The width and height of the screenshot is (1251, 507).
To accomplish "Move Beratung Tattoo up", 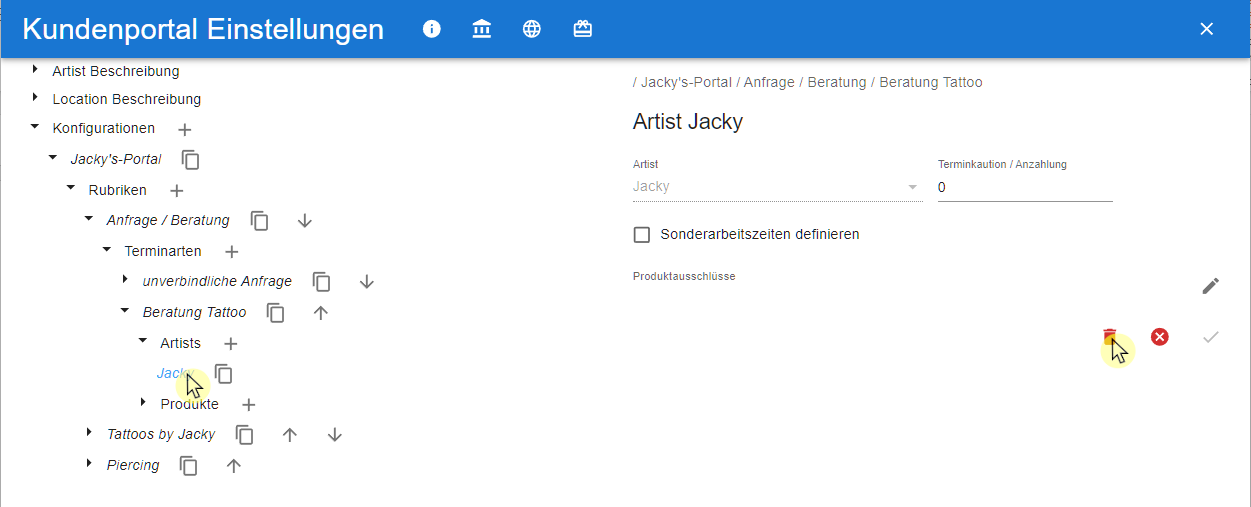I will click(x=321, y=312).
